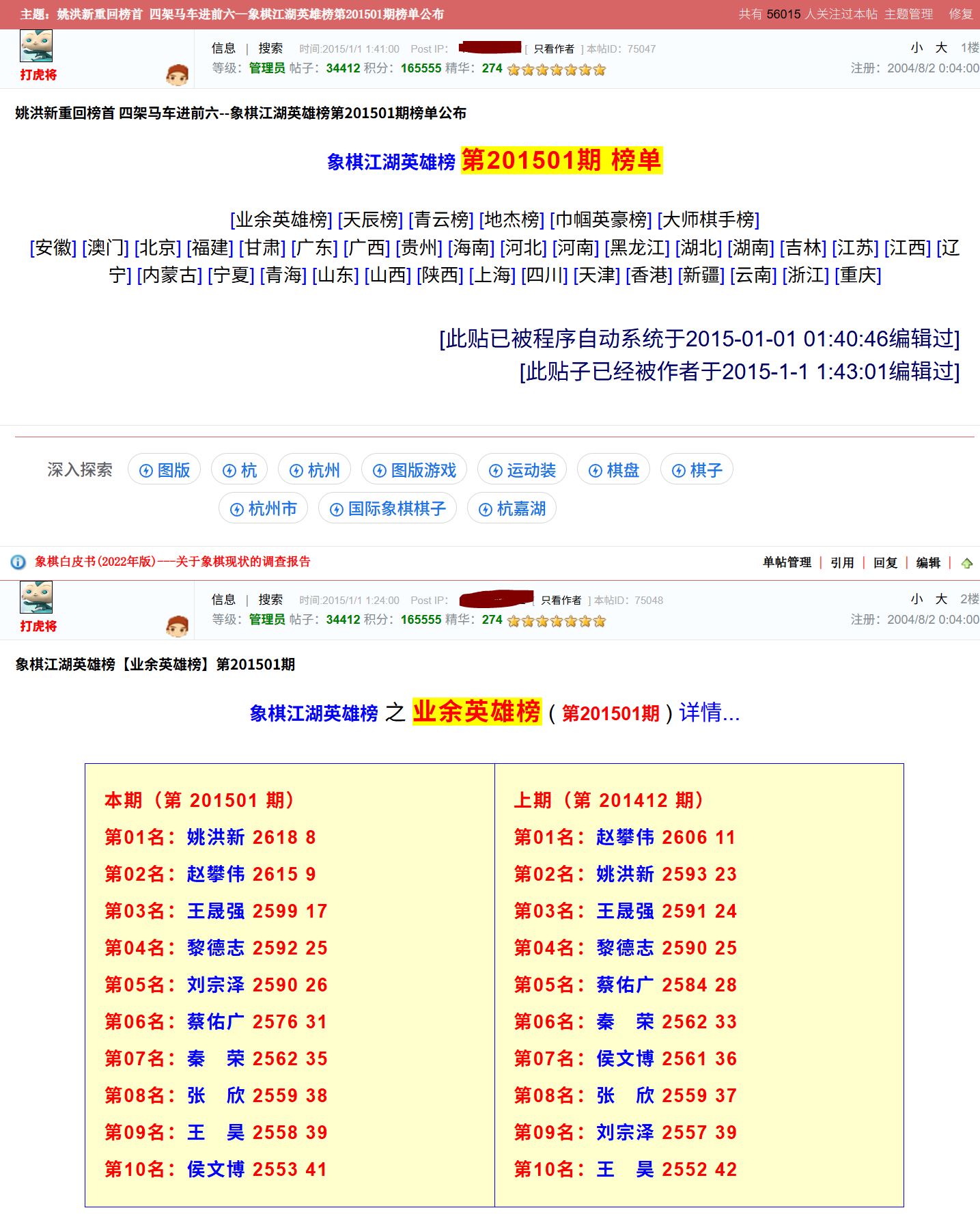980x1221 pixels.
Task: Open the [浙江] province ranking link
Action: 805,275
